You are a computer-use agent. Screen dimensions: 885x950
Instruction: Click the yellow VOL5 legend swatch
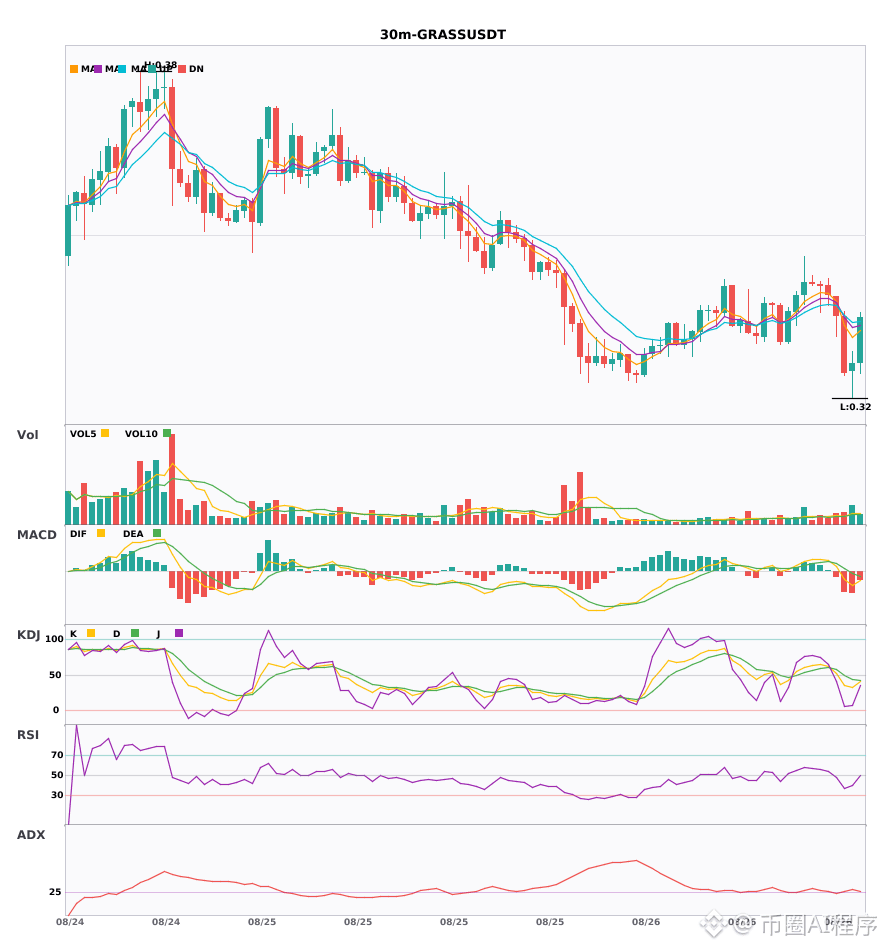pos(105,433)
